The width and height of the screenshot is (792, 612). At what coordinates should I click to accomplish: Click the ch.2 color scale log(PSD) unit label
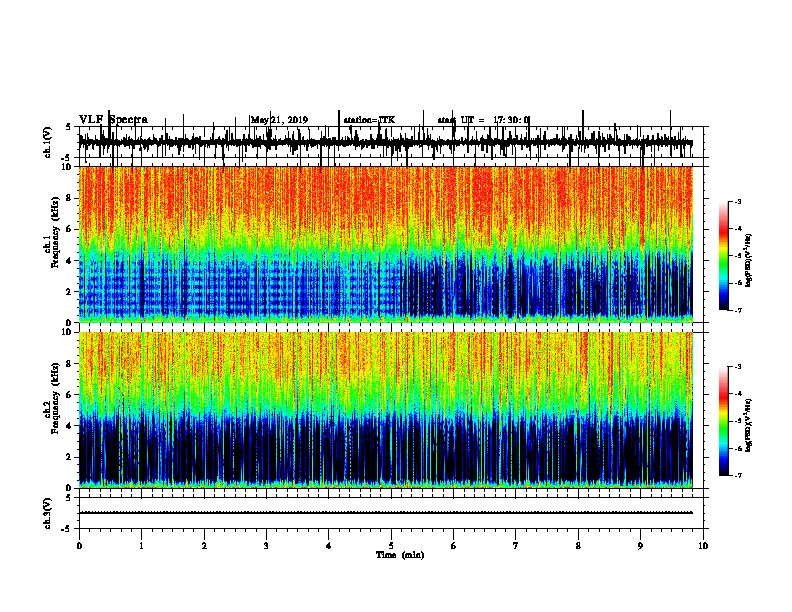(x=749, y=425)
